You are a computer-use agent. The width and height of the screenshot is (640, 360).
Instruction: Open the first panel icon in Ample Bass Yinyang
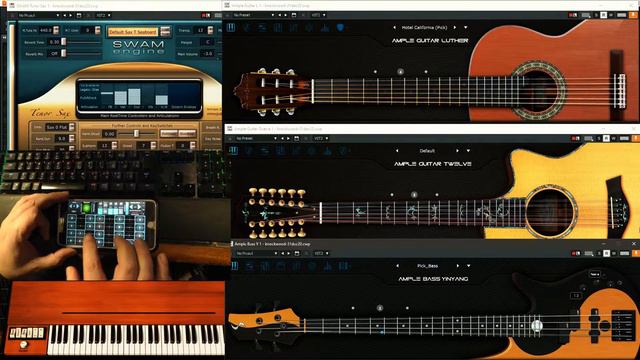click(234, 266)
